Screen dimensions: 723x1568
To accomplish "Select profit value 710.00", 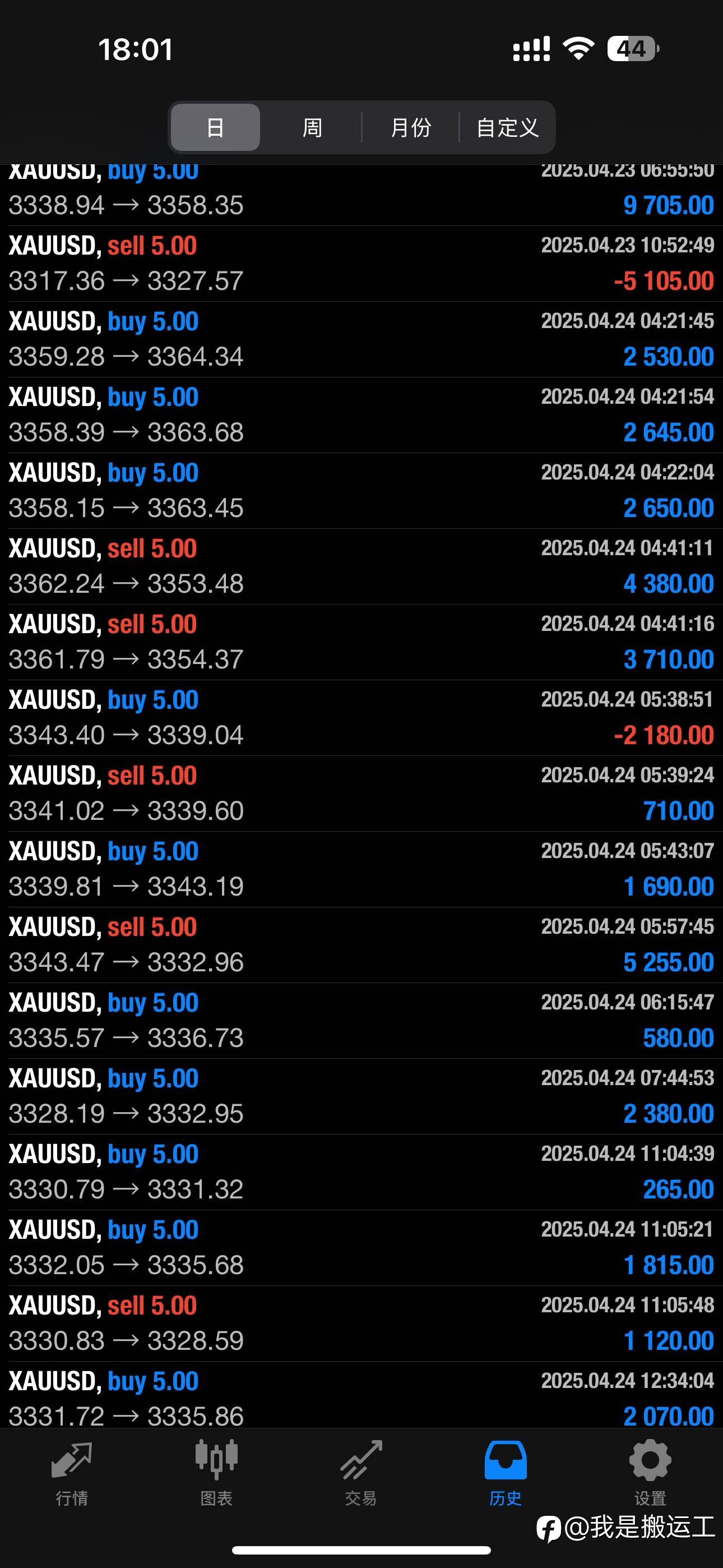I will tap(678, 811).
